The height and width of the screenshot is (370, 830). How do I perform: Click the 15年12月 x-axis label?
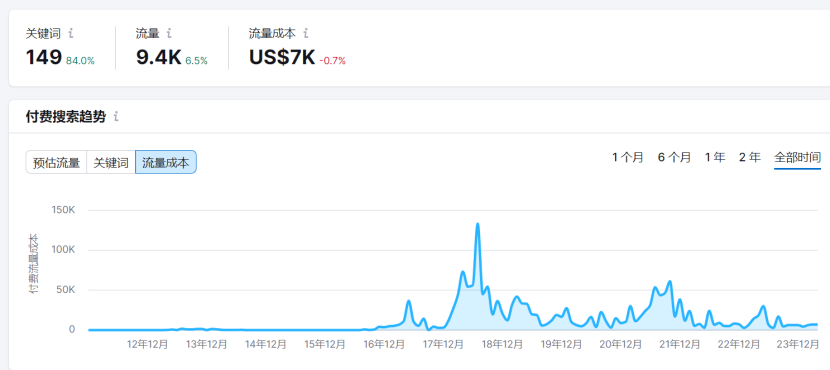[x=324, y=345]
